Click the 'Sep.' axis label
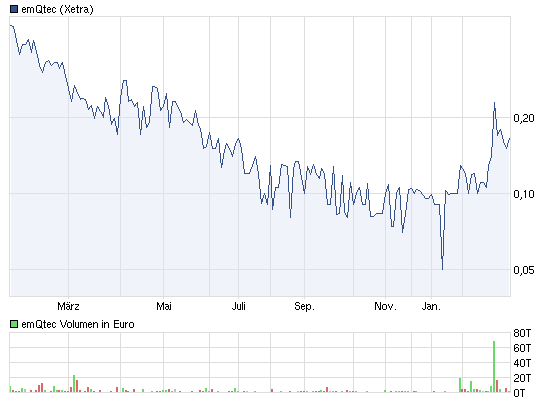Image resolution: width=556 pixels, height=406 pixels. pos(304,306)
